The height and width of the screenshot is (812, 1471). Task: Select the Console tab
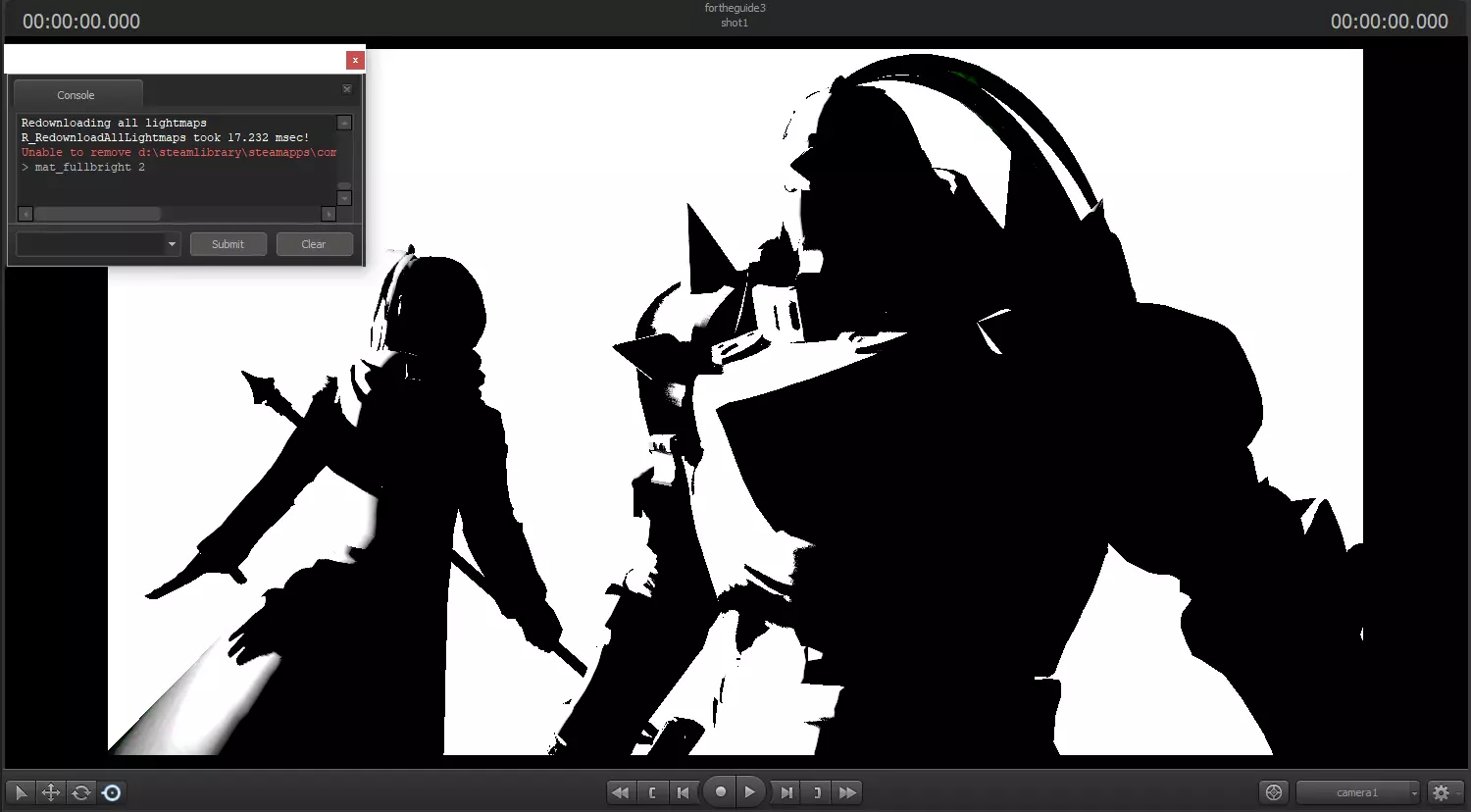point(76,95)
